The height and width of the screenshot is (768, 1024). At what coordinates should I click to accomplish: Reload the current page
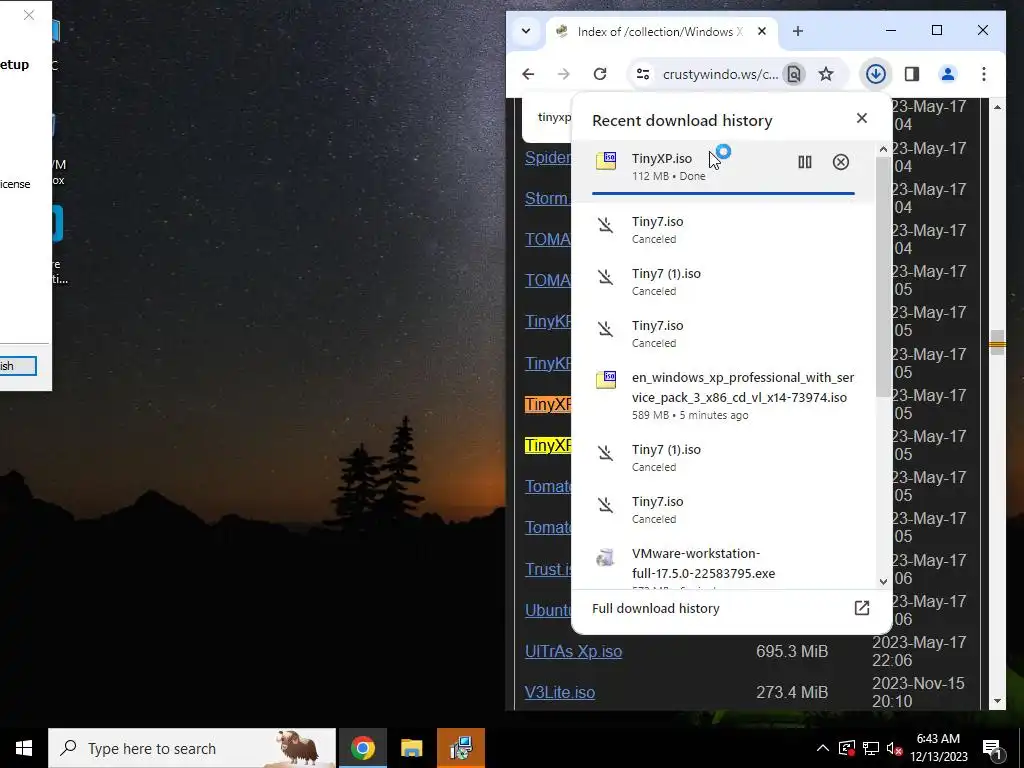[x=600, y=74]
